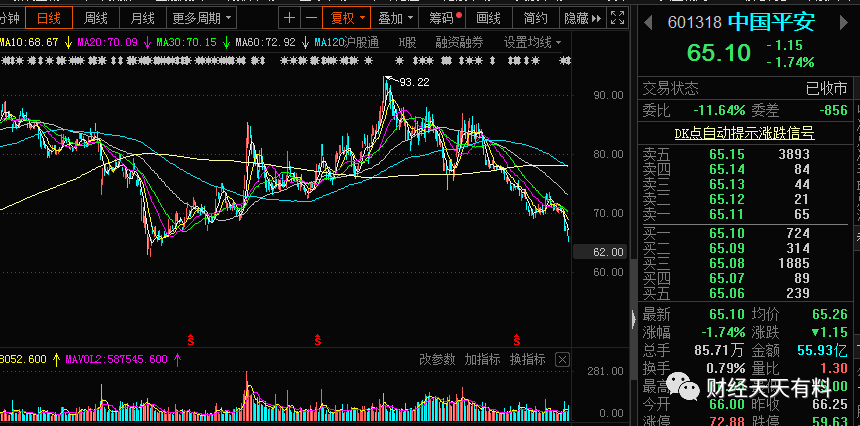
Task: Open the 更多周期 dropdown
Action: pos(201,18)
